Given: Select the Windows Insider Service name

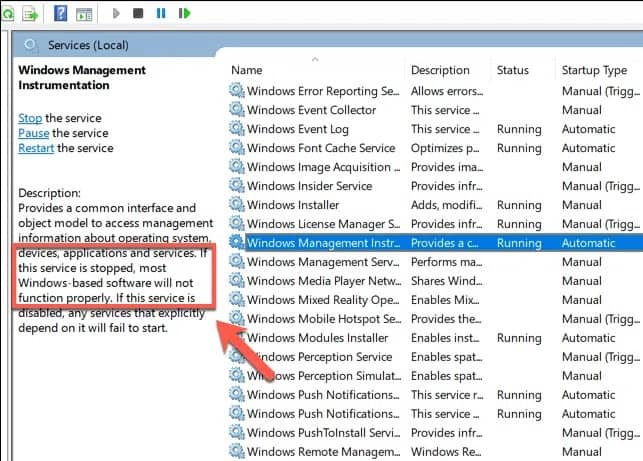Looking at the screenshot, I should pos(310,186).
